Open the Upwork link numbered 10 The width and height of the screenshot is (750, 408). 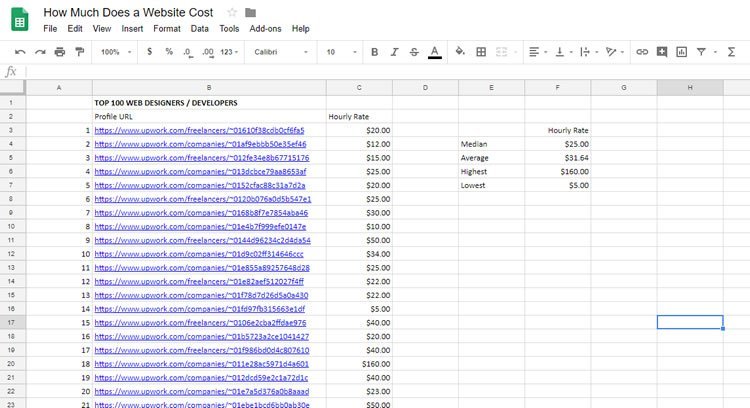pos(199,254)
